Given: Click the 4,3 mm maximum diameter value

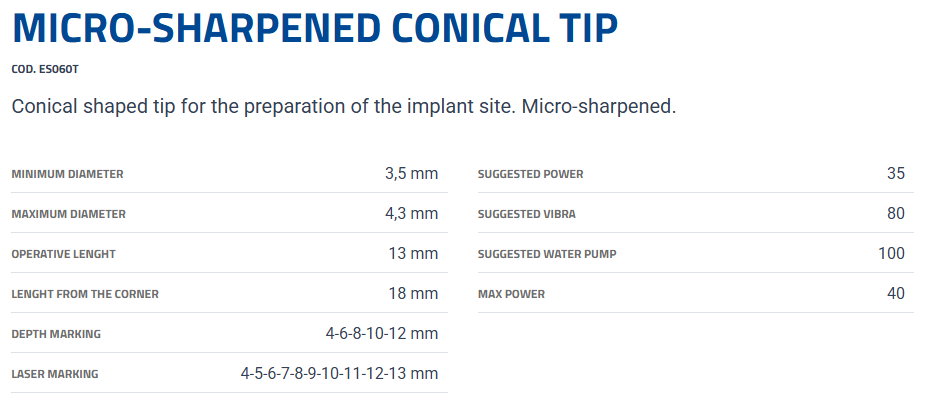Looking at the screenshot, I should (x=411, y=213).
